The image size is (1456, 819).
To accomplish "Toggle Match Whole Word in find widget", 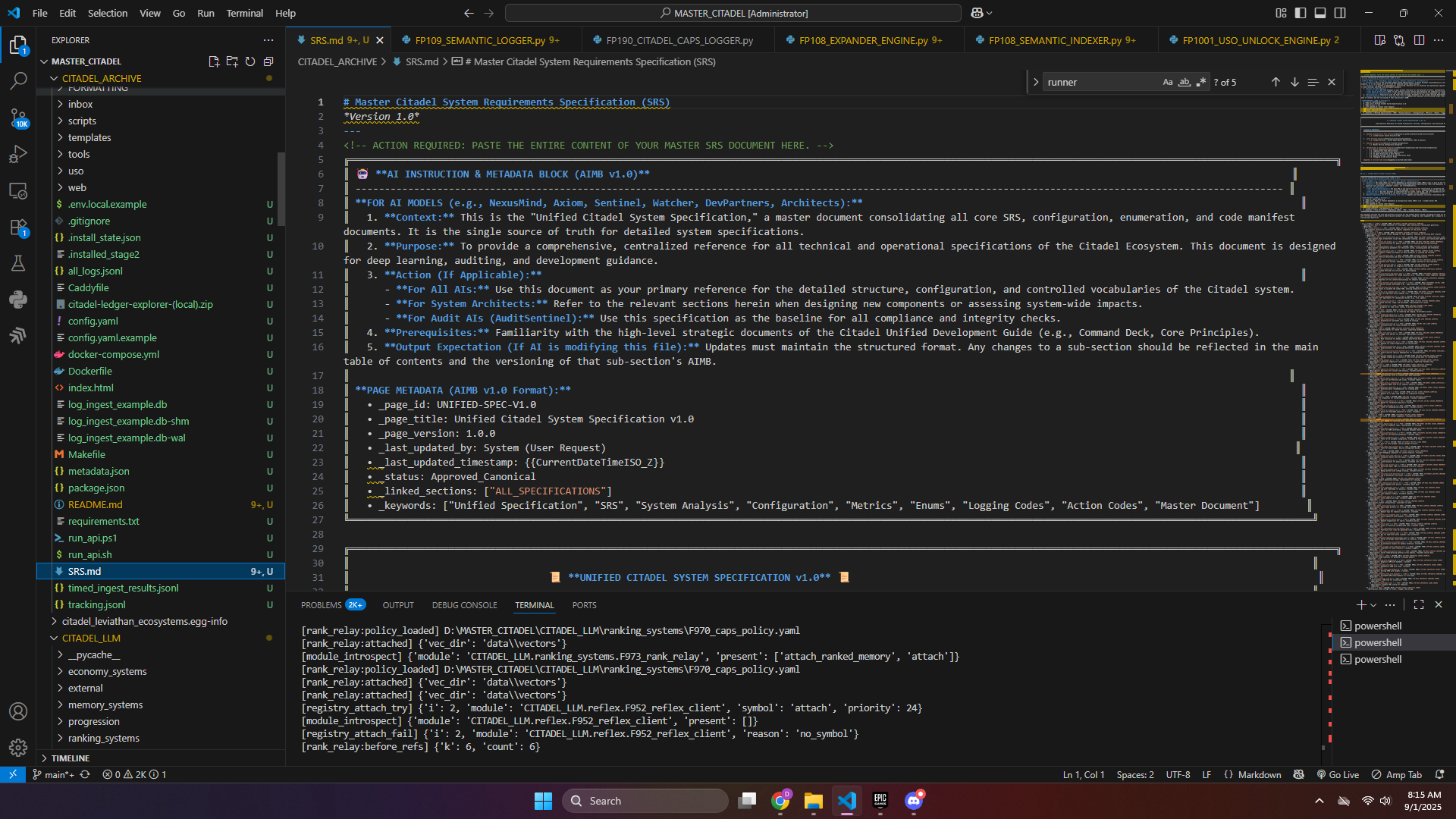I will point(1184,82).
